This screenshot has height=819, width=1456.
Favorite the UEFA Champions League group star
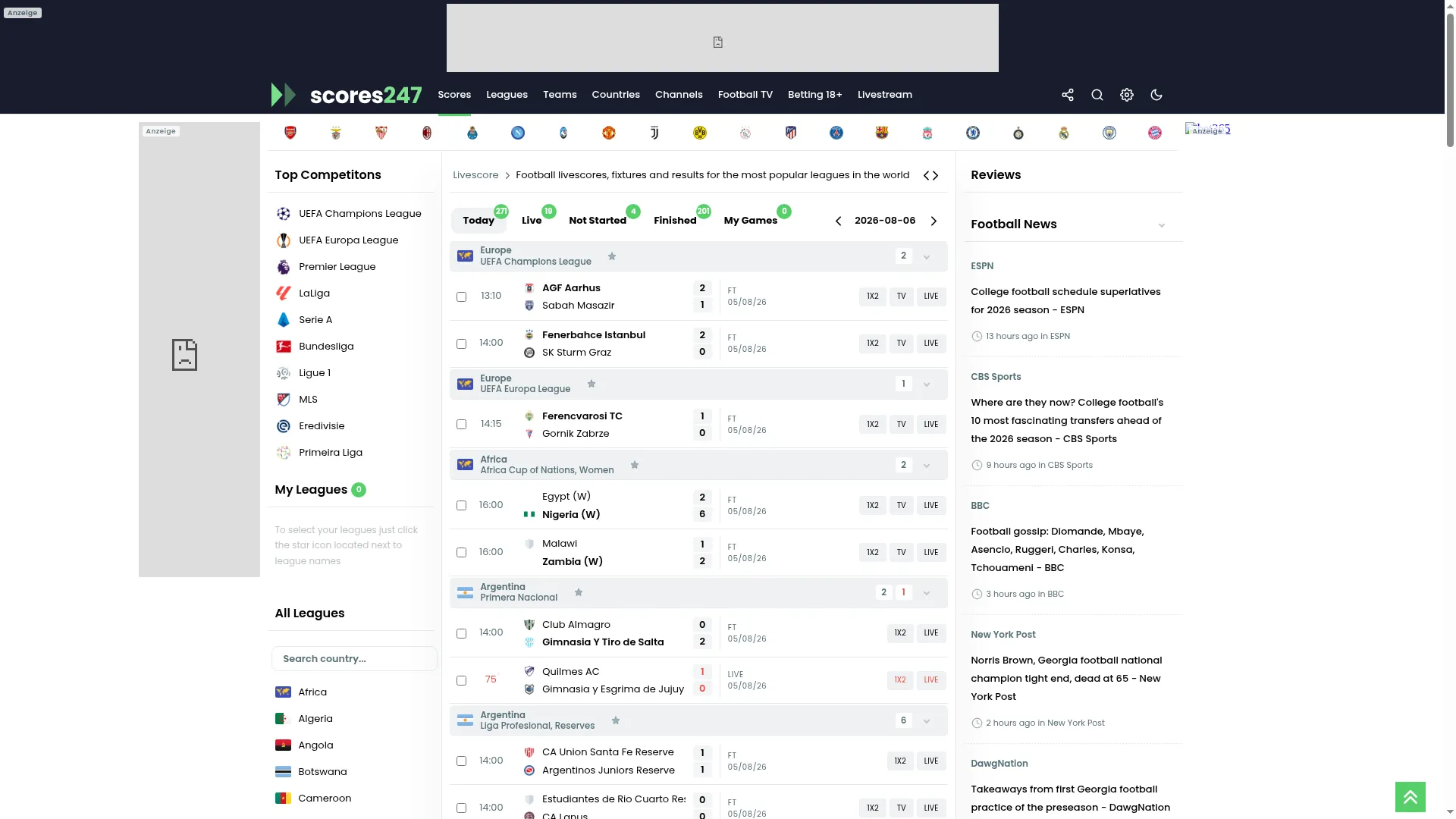(612, 256)
